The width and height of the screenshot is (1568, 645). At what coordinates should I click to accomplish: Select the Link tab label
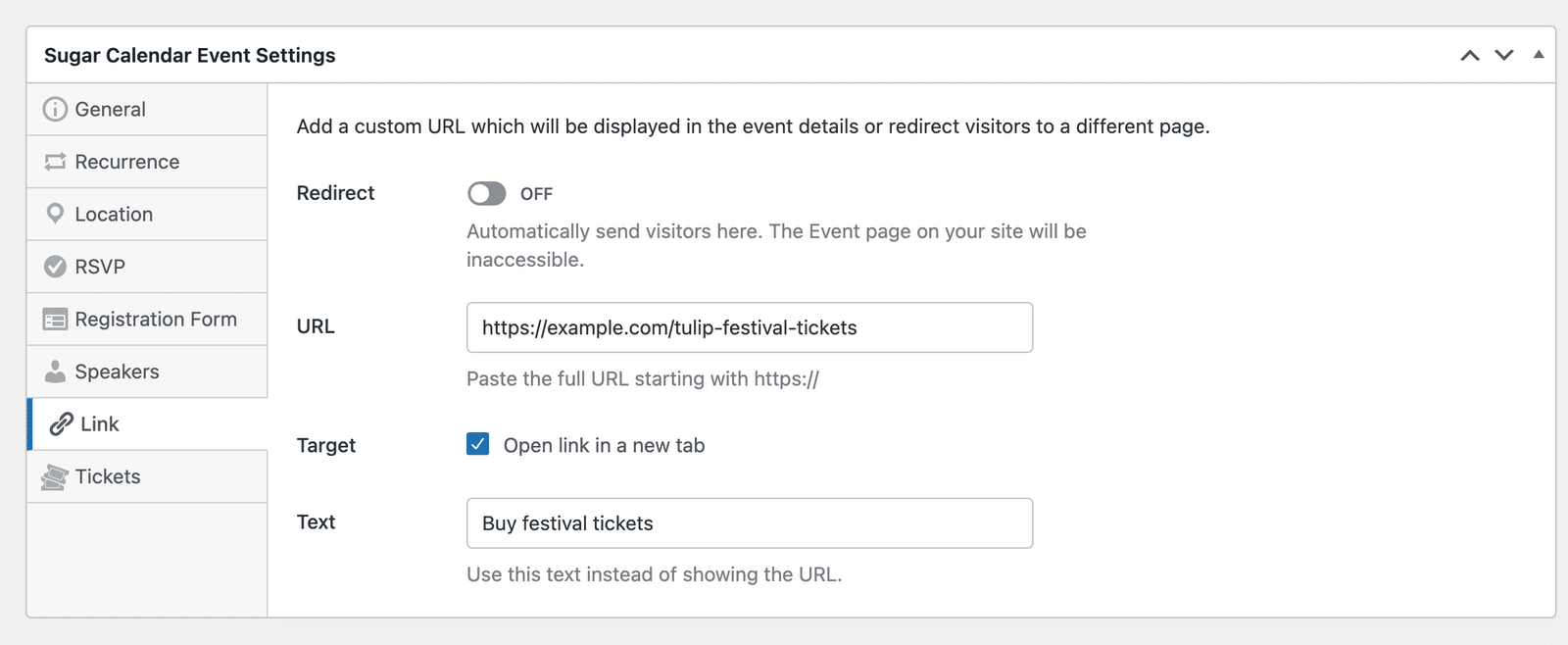(x=99, y=423)
